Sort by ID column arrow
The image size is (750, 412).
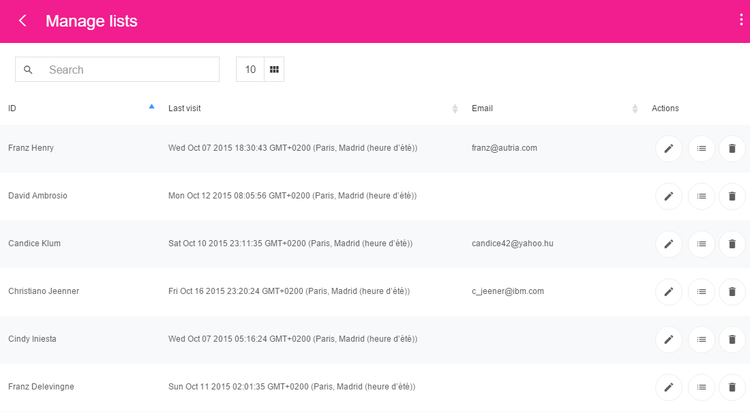pyautogui.click(x=152, y=107)
